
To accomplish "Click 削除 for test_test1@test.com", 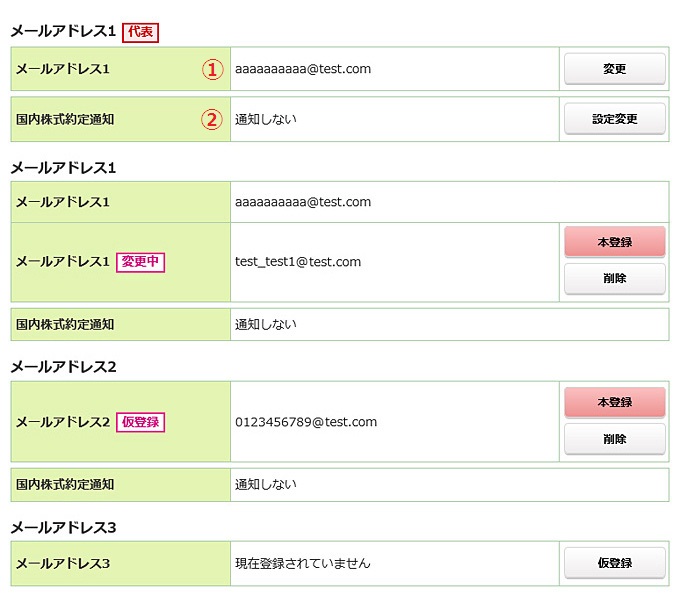I will tap(614, 279).
